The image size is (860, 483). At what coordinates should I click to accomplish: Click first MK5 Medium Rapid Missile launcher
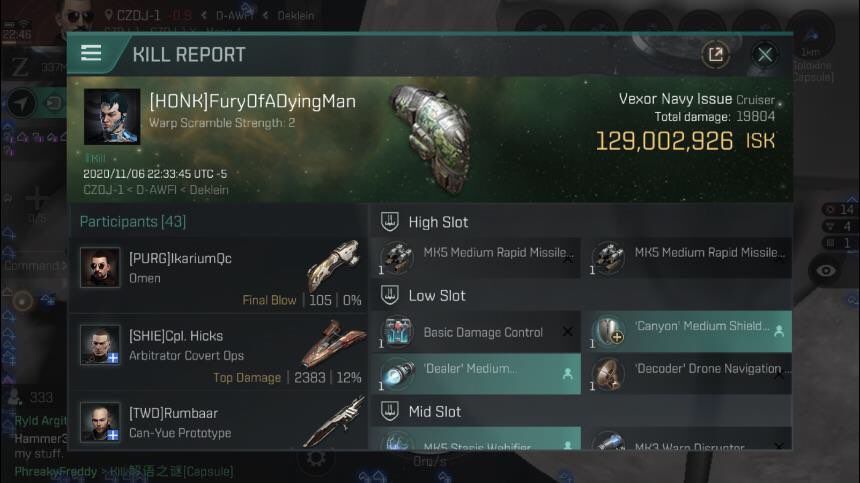pos(476,258)
